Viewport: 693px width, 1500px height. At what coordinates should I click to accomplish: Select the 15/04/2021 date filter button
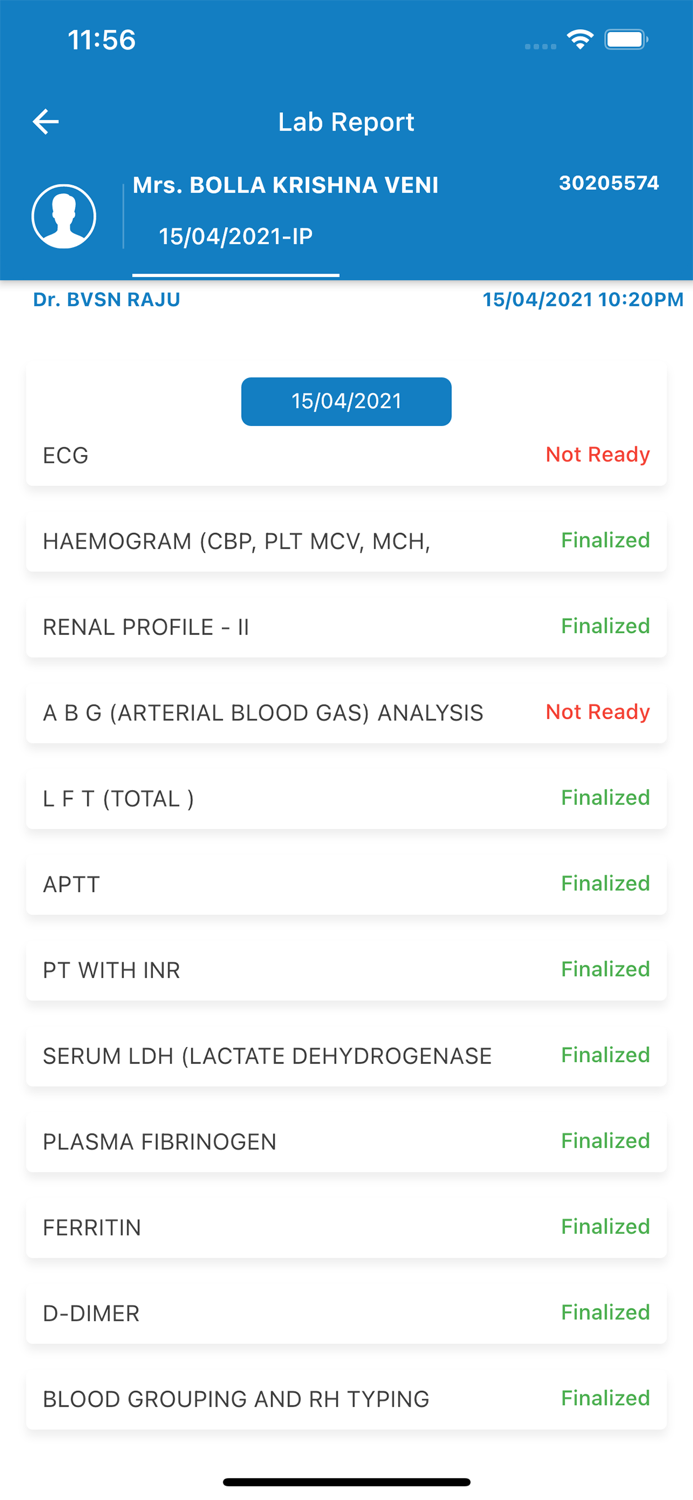pos(346,401)
